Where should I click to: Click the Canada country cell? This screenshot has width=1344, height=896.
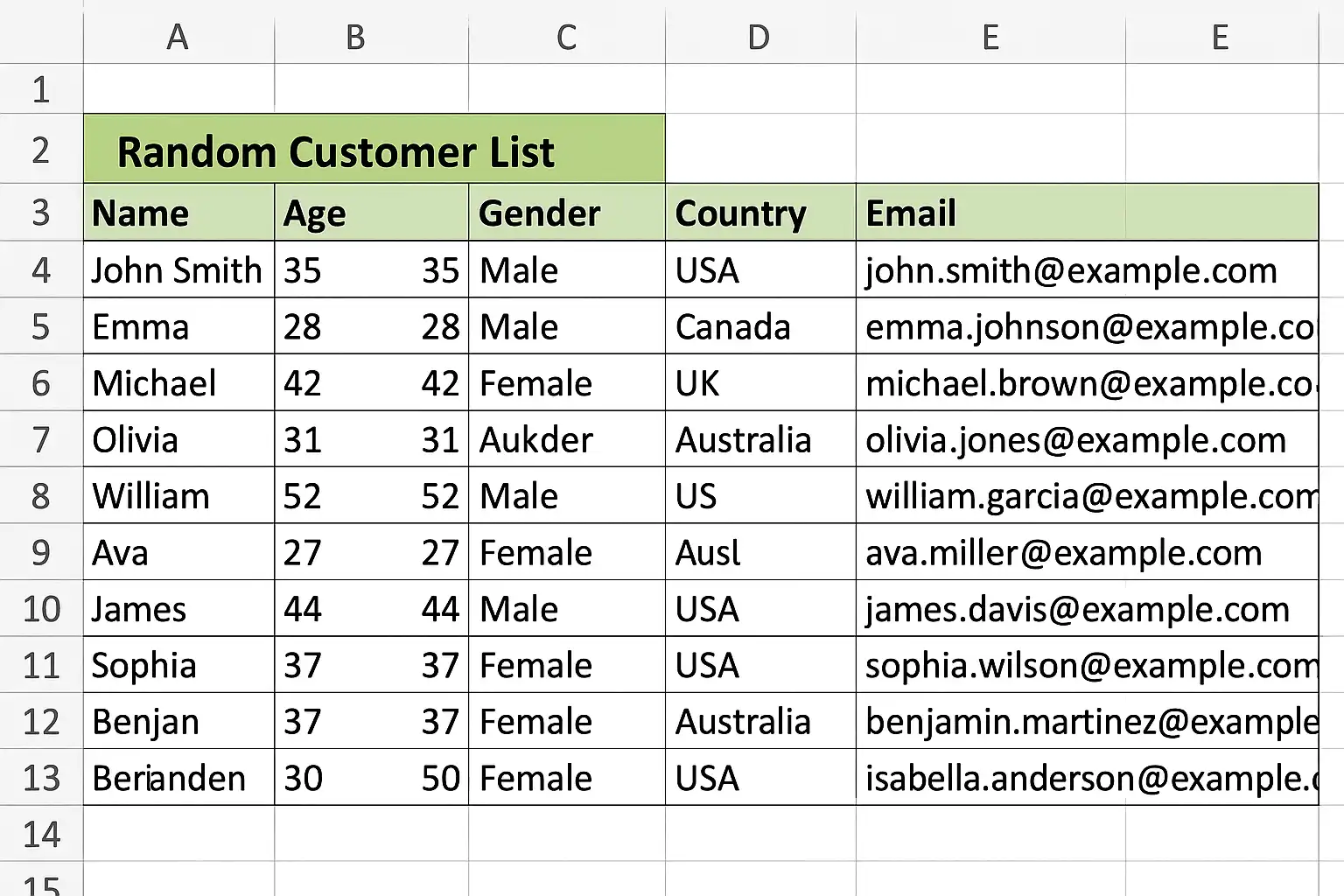759,327
